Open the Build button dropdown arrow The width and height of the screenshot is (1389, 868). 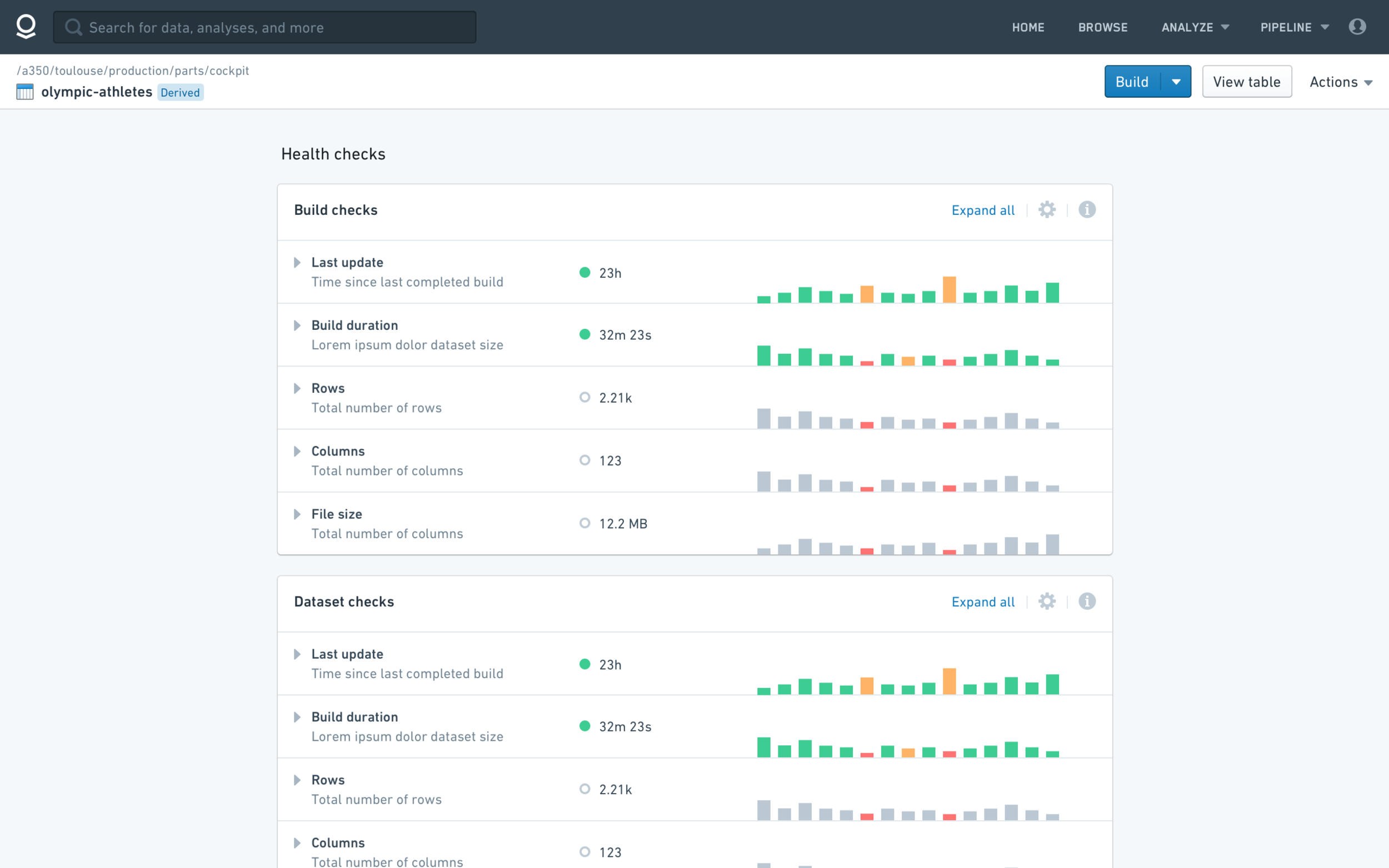1176,82
